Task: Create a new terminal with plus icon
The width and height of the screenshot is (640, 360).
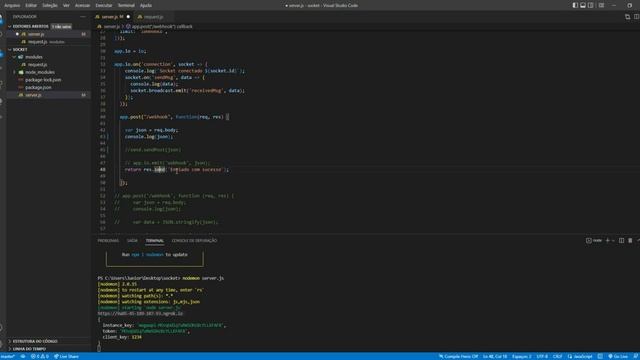Action: 607,241
